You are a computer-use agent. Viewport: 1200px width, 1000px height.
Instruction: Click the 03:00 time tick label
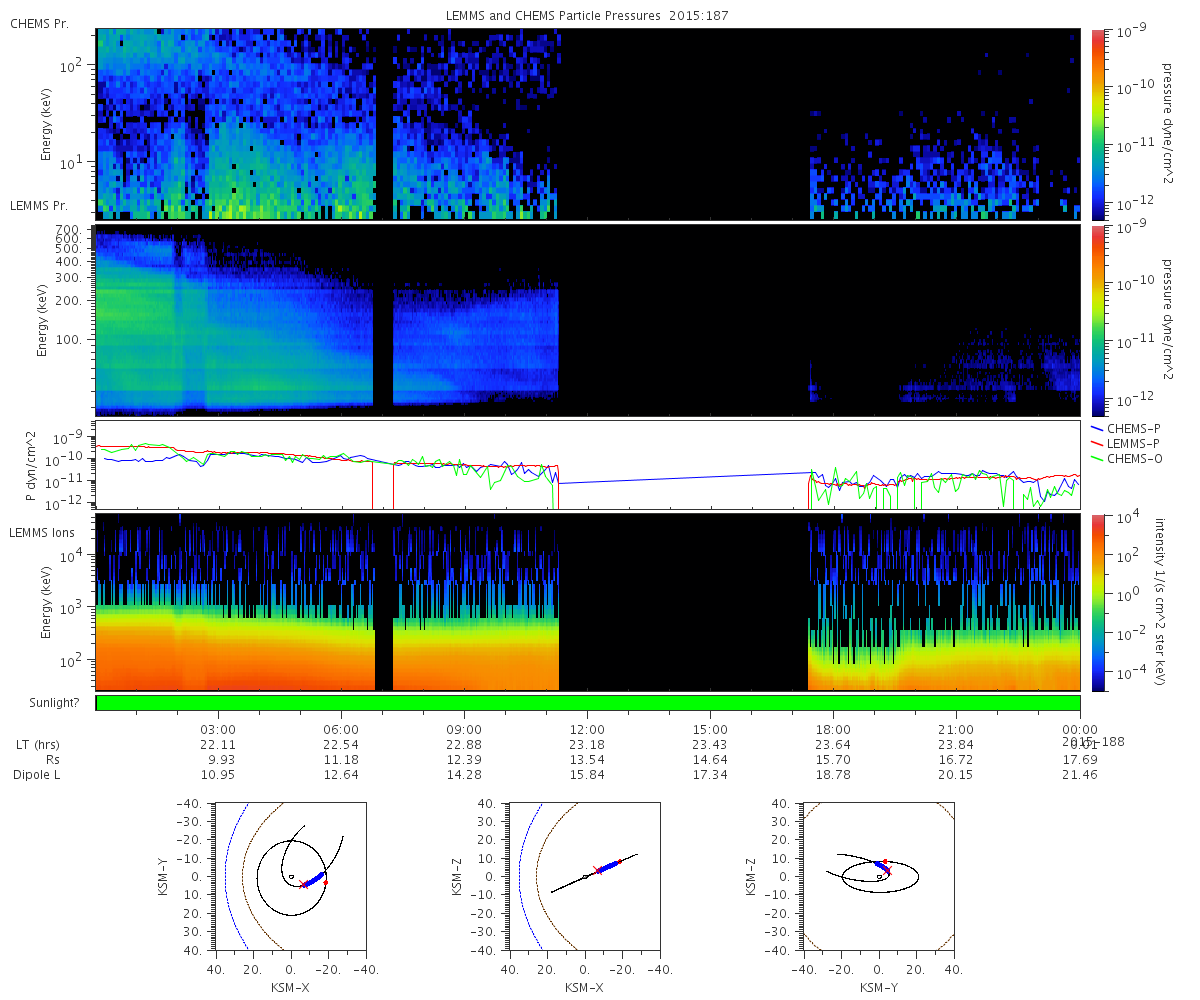pos(219,729)
